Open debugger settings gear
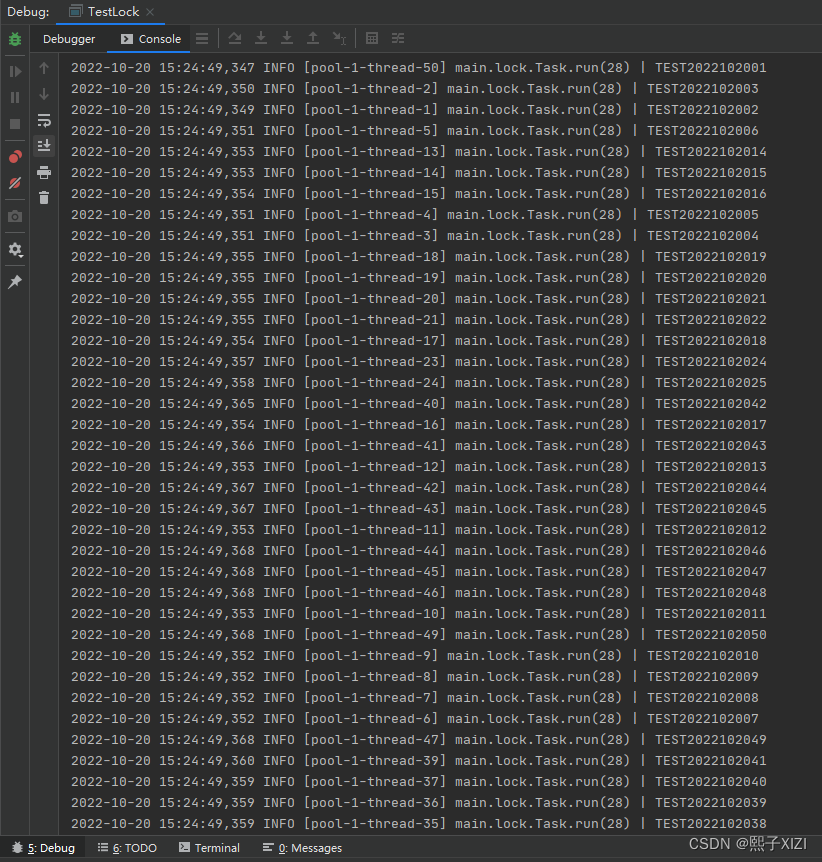Image resolution: width=822 pixels, height=862 pixels. click(15, 250)
